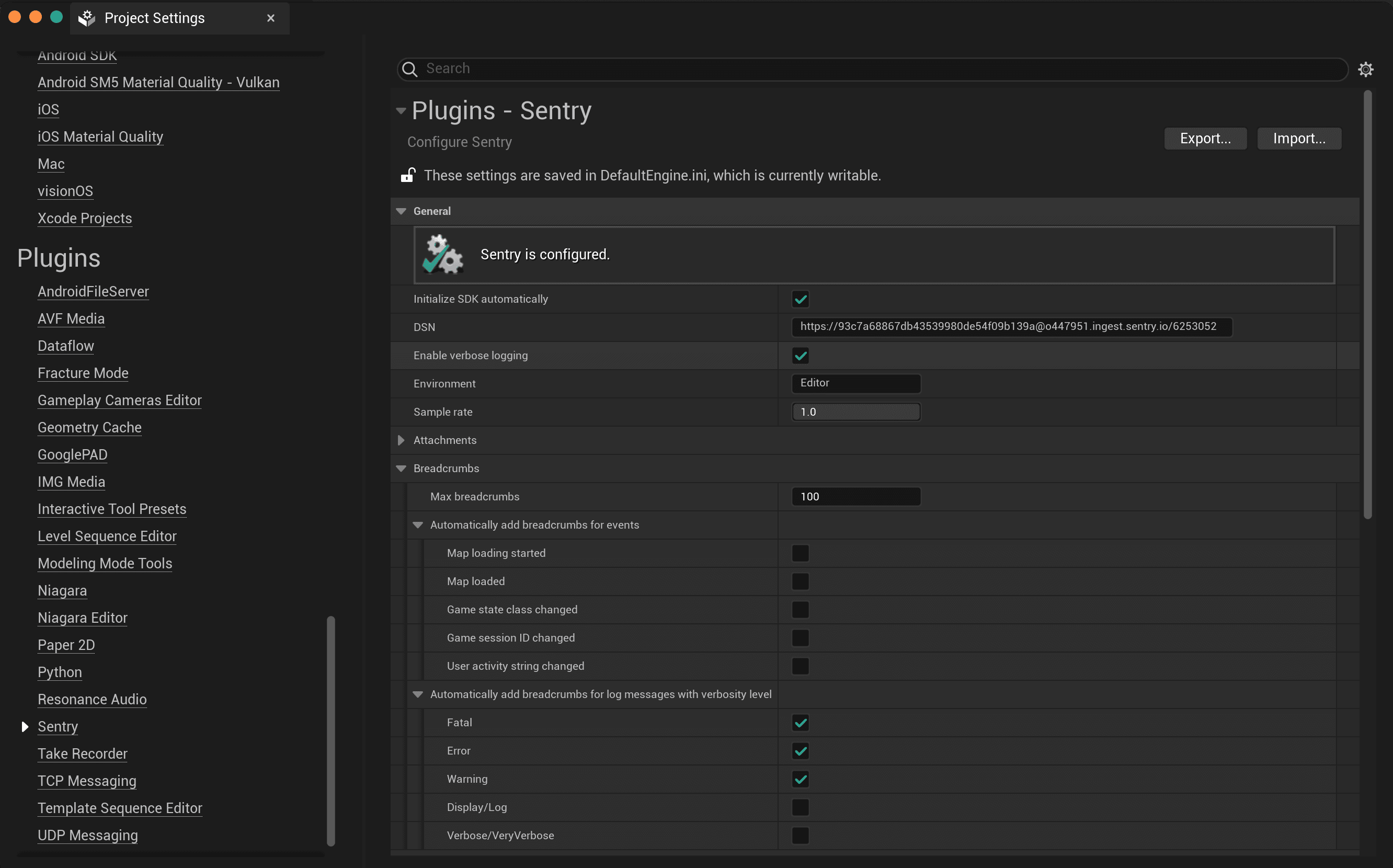The image size is (1393, 868).
Task: Open Gameplay Cameras Editor settings
Action: click(x=120, y=400)
